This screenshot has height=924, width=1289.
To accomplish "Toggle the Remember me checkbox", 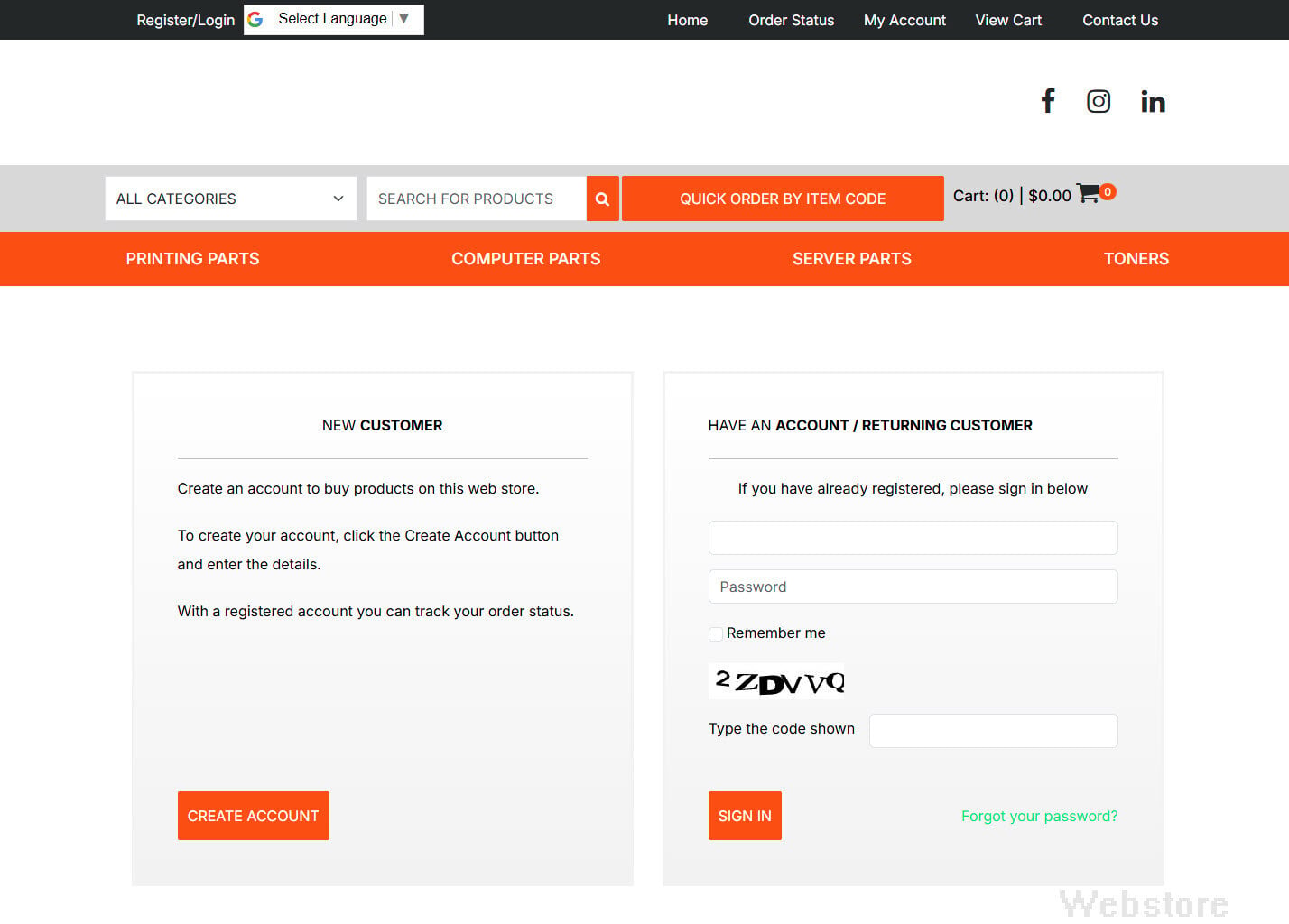I will point(716,633).
